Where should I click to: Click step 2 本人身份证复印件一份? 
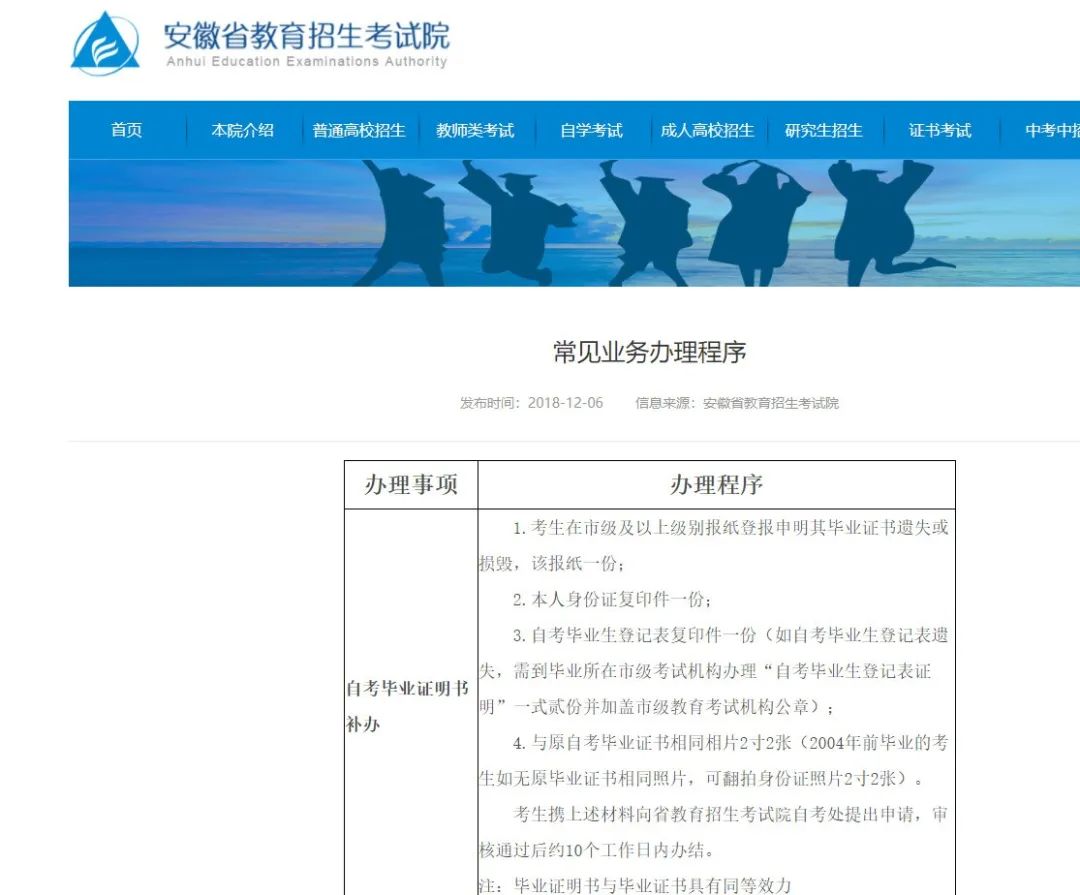point(612,599)
